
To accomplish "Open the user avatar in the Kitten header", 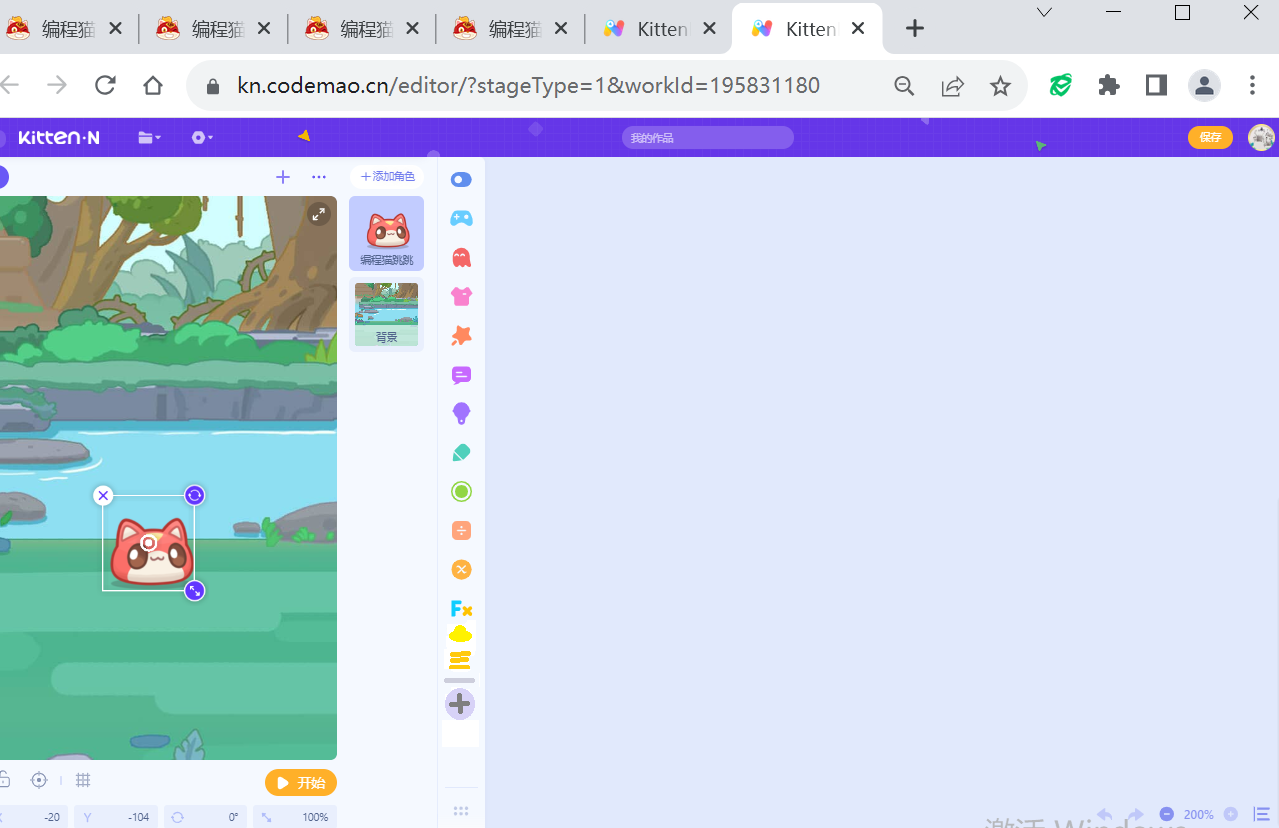I will [1262, 137].
